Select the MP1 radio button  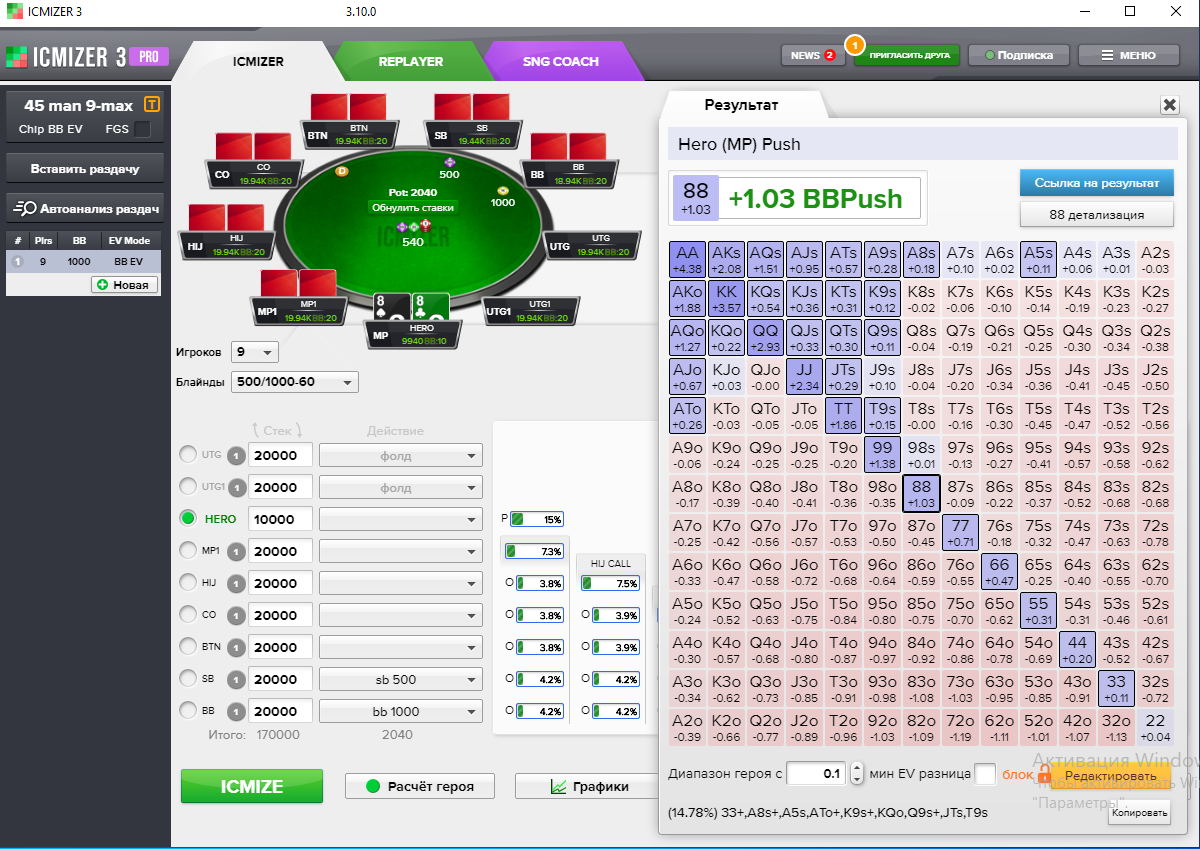point(188,551)
